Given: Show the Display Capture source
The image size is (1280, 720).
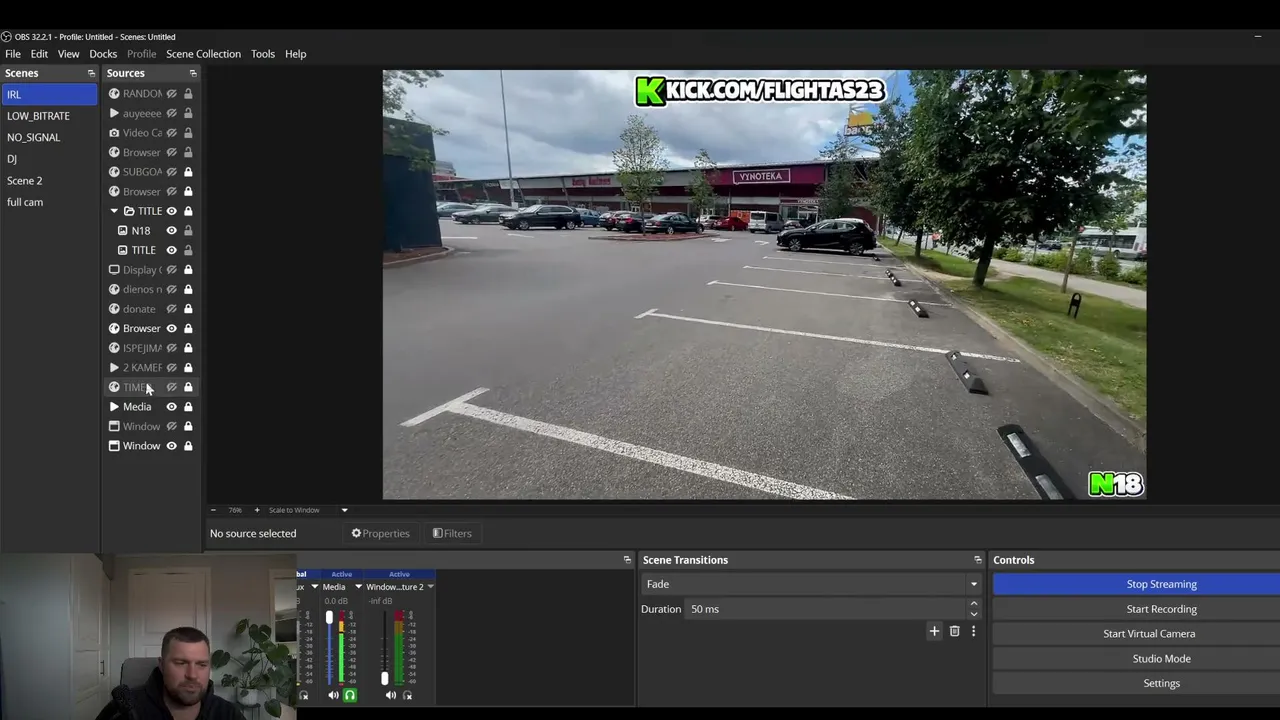Looking at the screenshot, I should 171,270.
